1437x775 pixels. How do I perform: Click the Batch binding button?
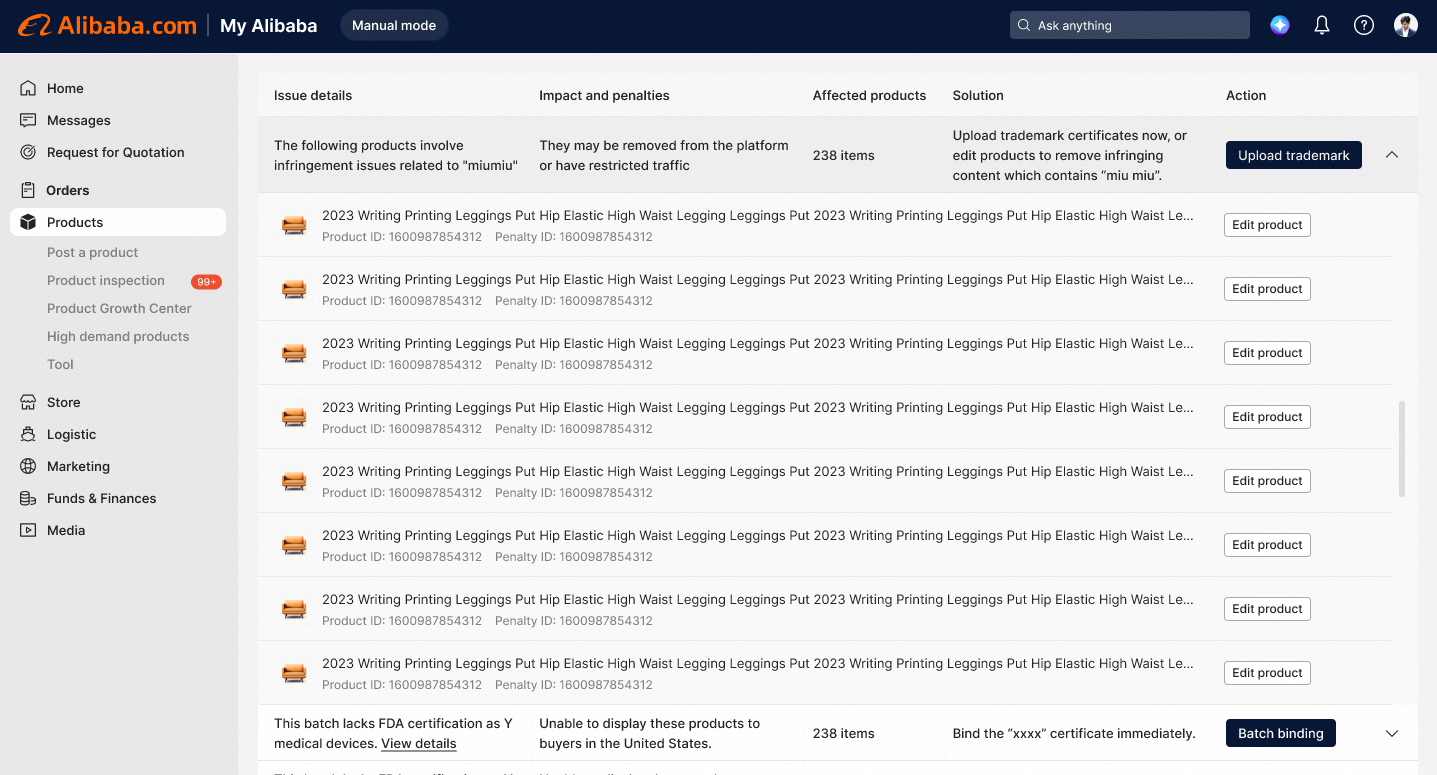point(1281,733)
